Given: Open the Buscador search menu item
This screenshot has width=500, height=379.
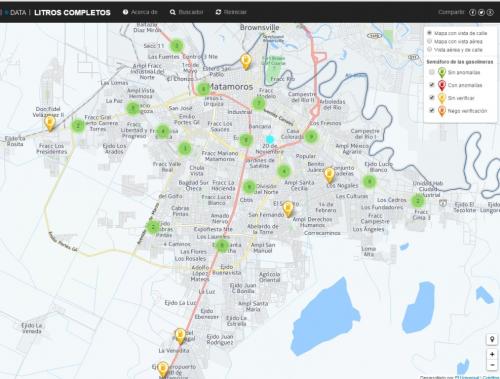Looking at the screenshot, I should pos(186,12).
